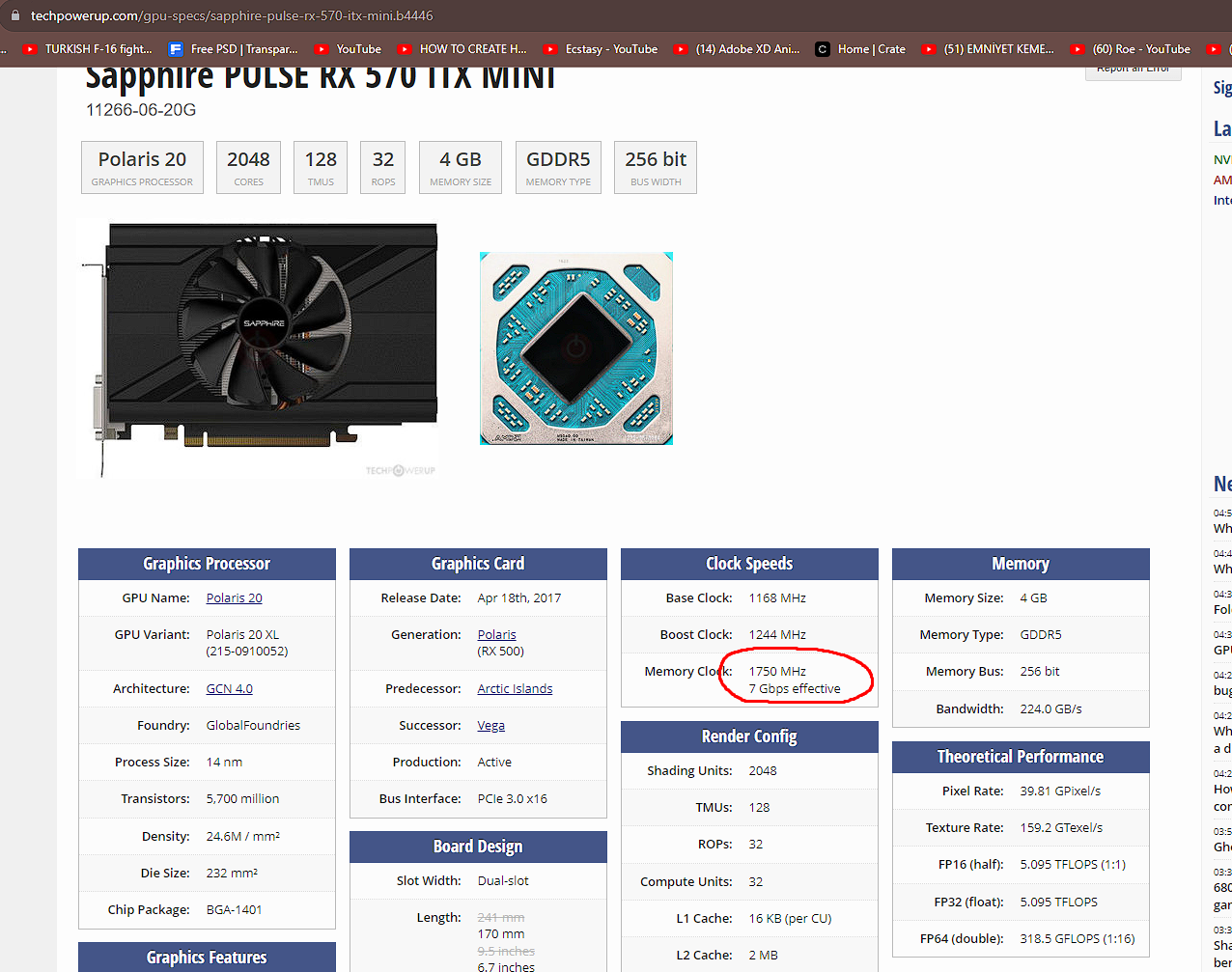Click the Render Config section header
This screenshot has height=972, width=1232.
click(x=749, y=736)
